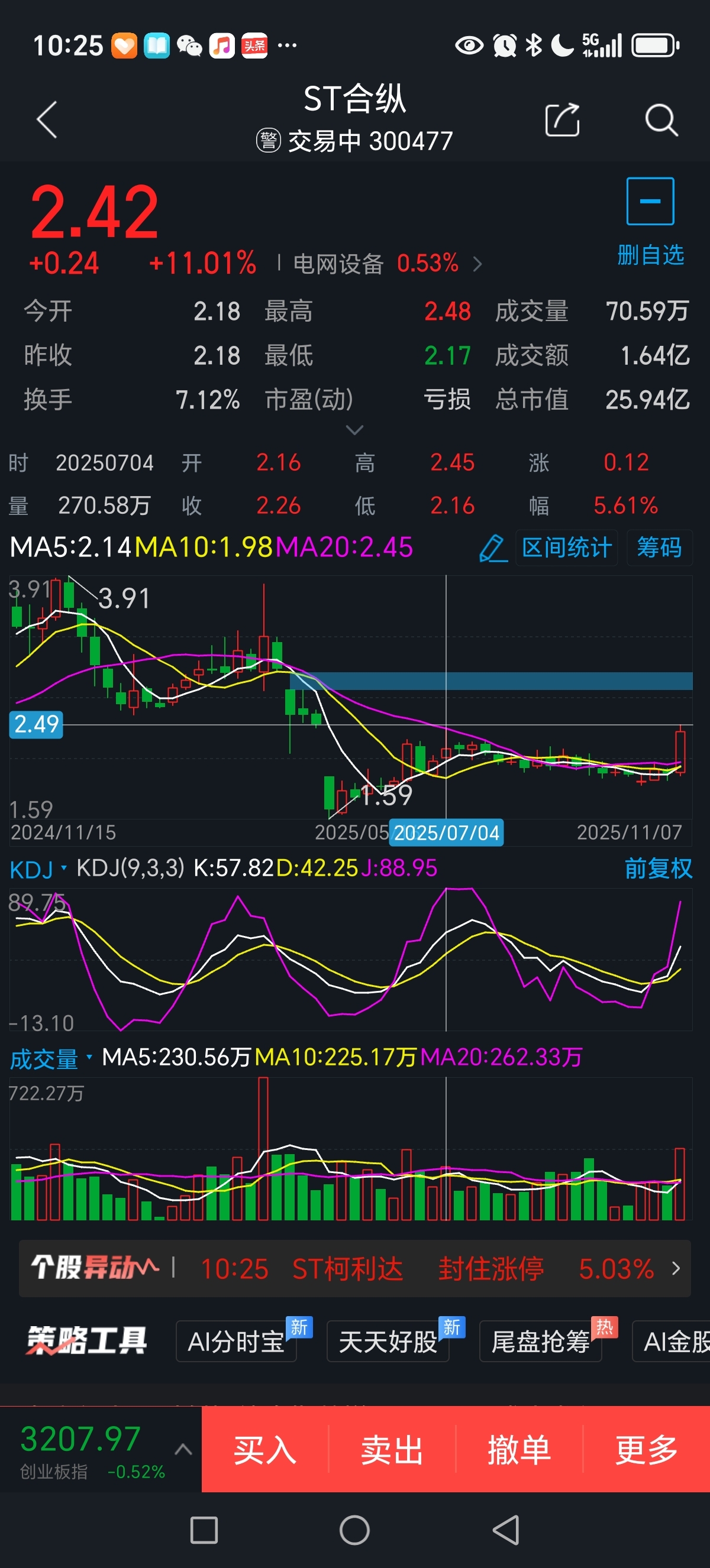Viewport: 710px width, 1568px height.
Task: Open the AI分时宝 strategy tool
Action: [x=236, y=1342]
